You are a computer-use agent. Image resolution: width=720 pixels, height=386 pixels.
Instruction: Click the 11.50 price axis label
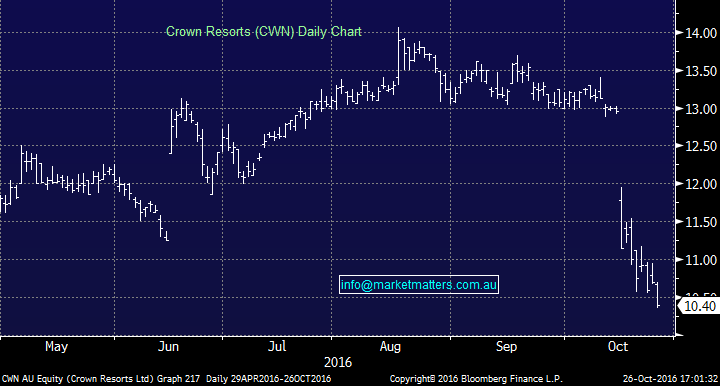click(x=701, y=223)
